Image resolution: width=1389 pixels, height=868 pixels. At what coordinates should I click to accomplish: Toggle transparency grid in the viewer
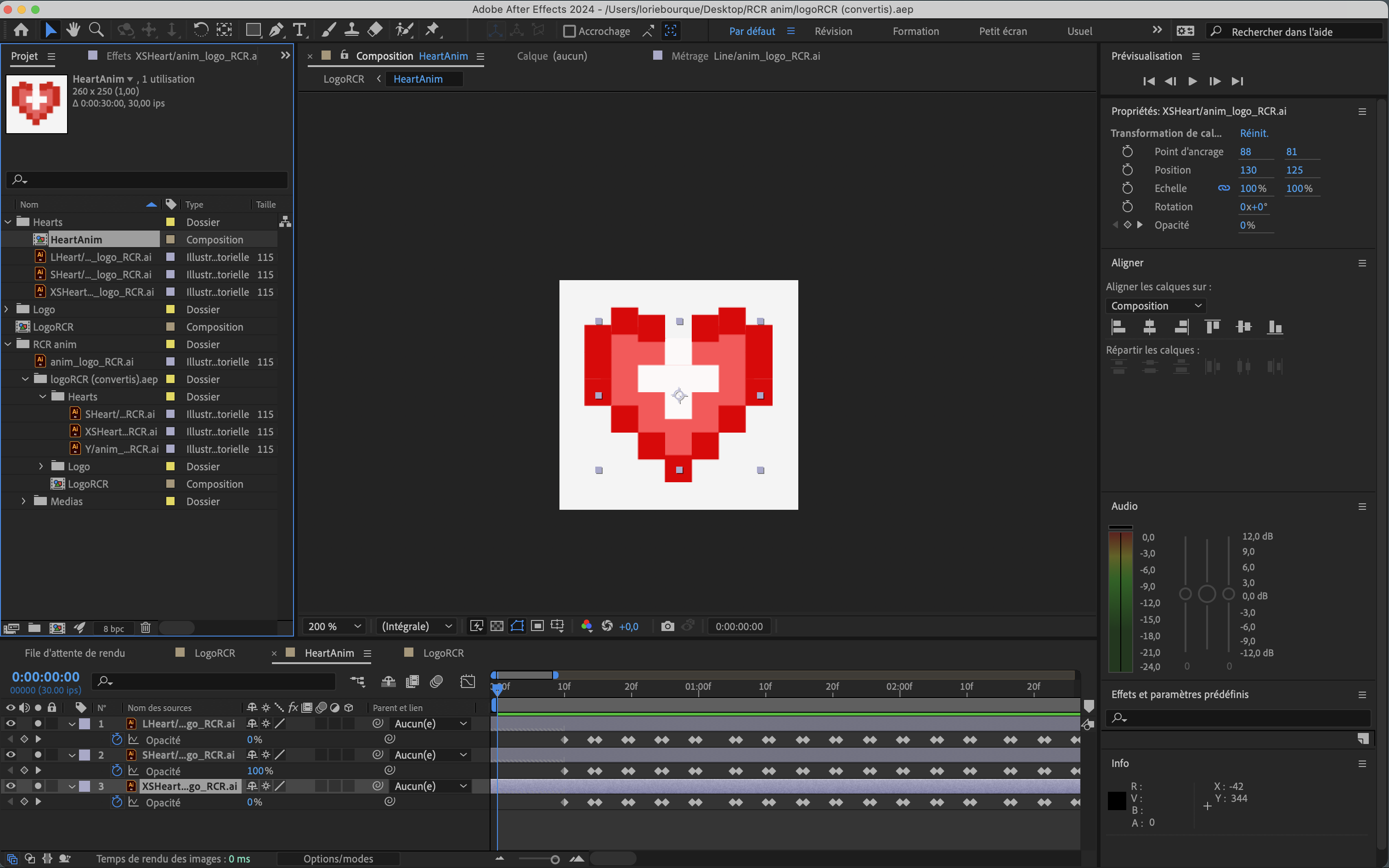tap(497, 626)
